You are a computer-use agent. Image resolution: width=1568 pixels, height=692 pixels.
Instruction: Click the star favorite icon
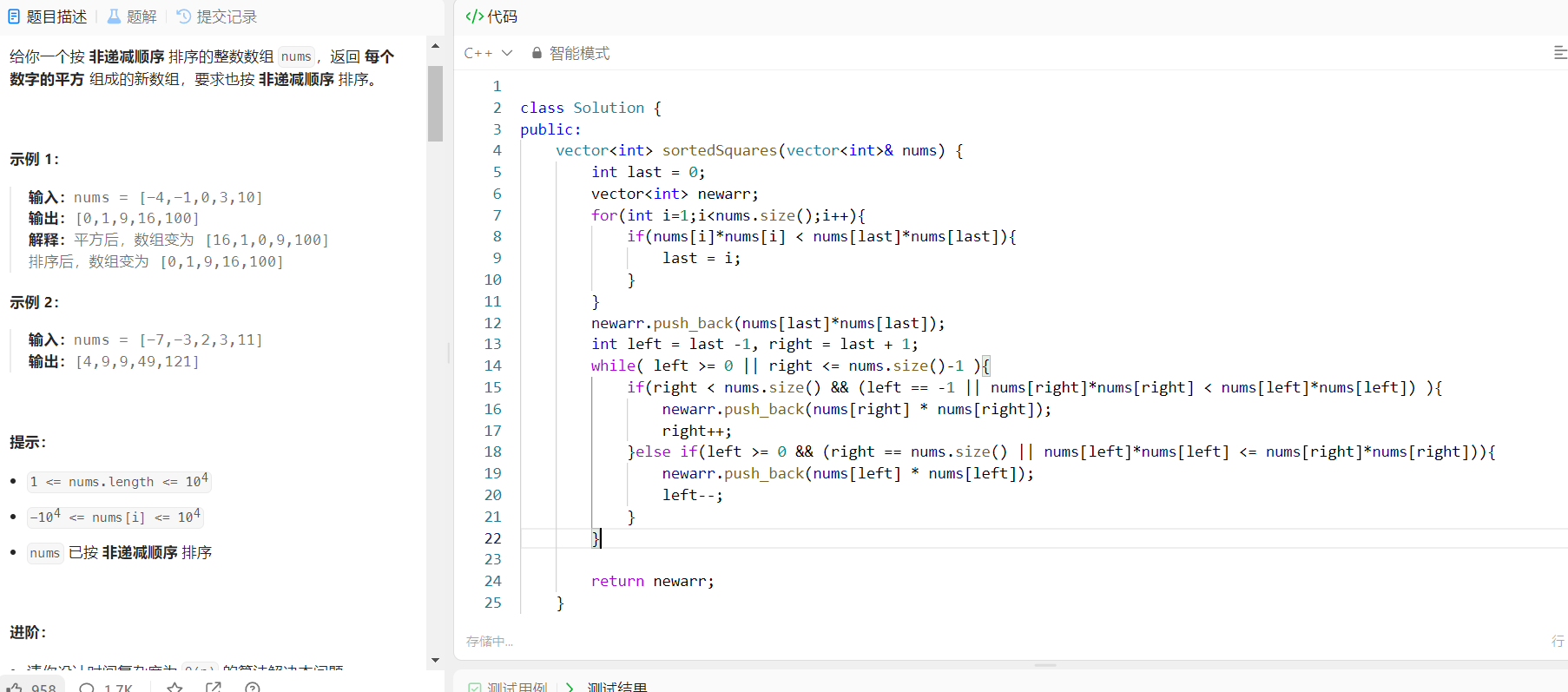coord(175,688)
